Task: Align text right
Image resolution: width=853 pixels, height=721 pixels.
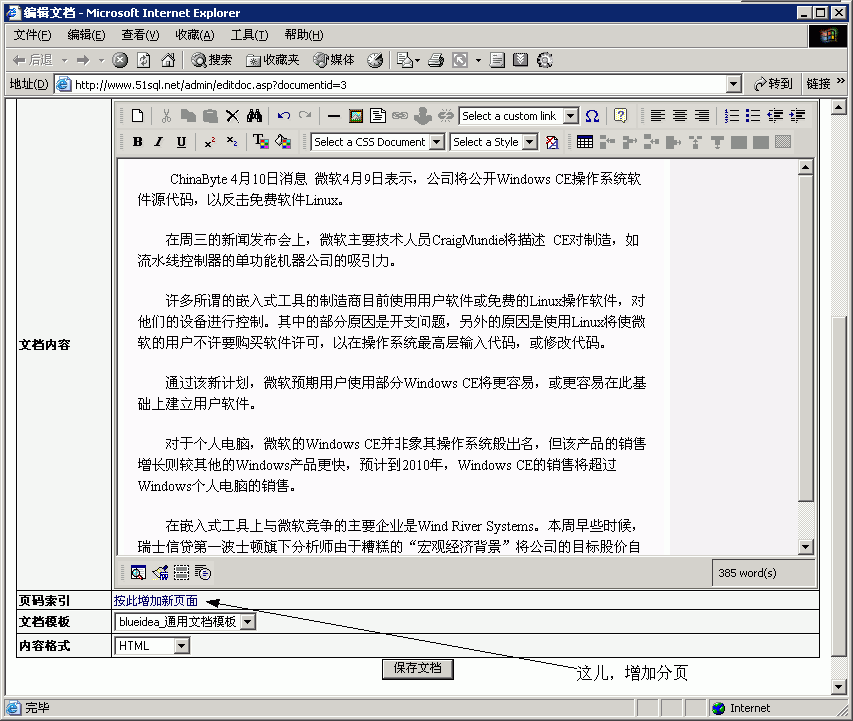Action: point(702,116)
